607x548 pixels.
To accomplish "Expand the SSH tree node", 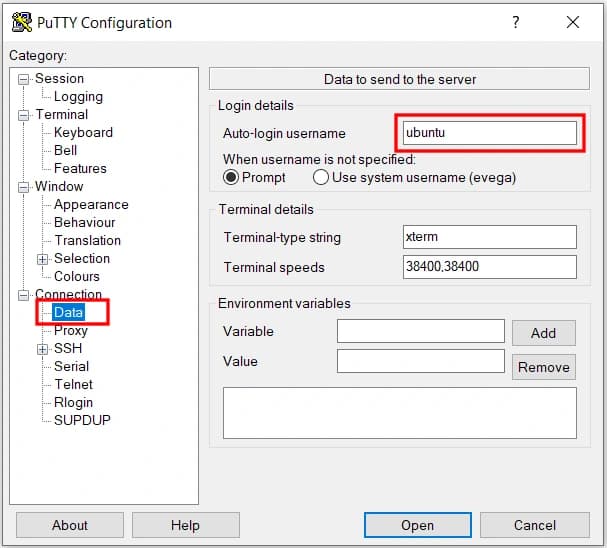I will [43, 349].
